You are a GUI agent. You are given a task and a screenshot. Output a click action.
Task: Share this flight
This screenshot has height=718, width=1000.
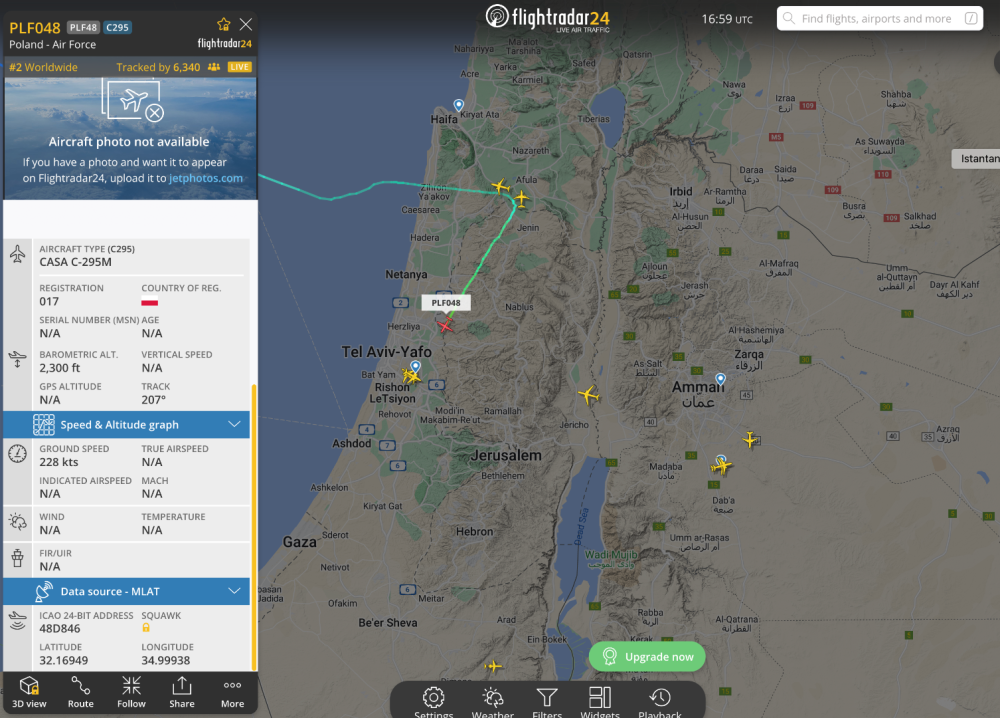click(182, 692)
